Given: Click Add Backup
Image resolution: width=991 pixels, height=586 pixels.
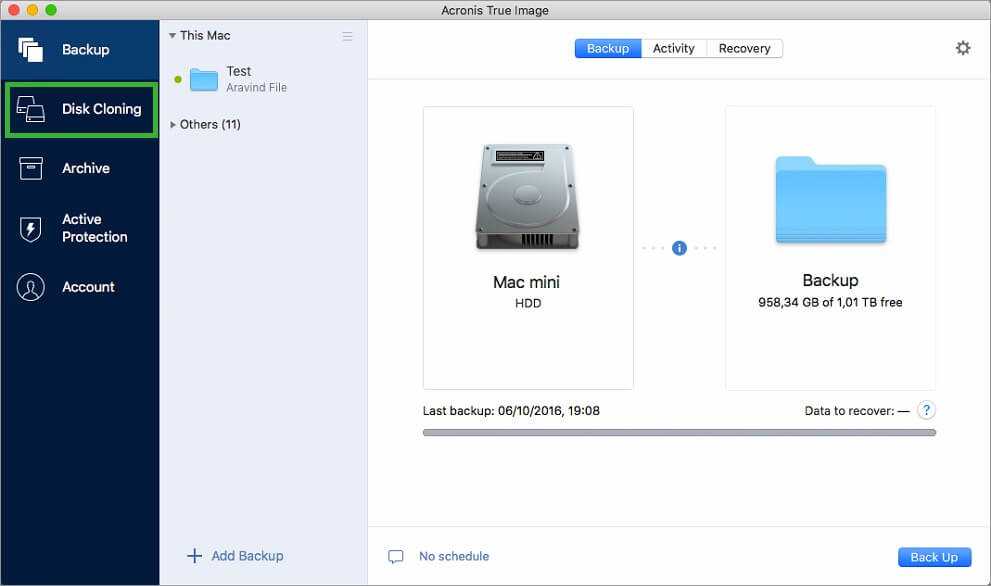Looking at the screenshot, I should [x=236, y=556].
